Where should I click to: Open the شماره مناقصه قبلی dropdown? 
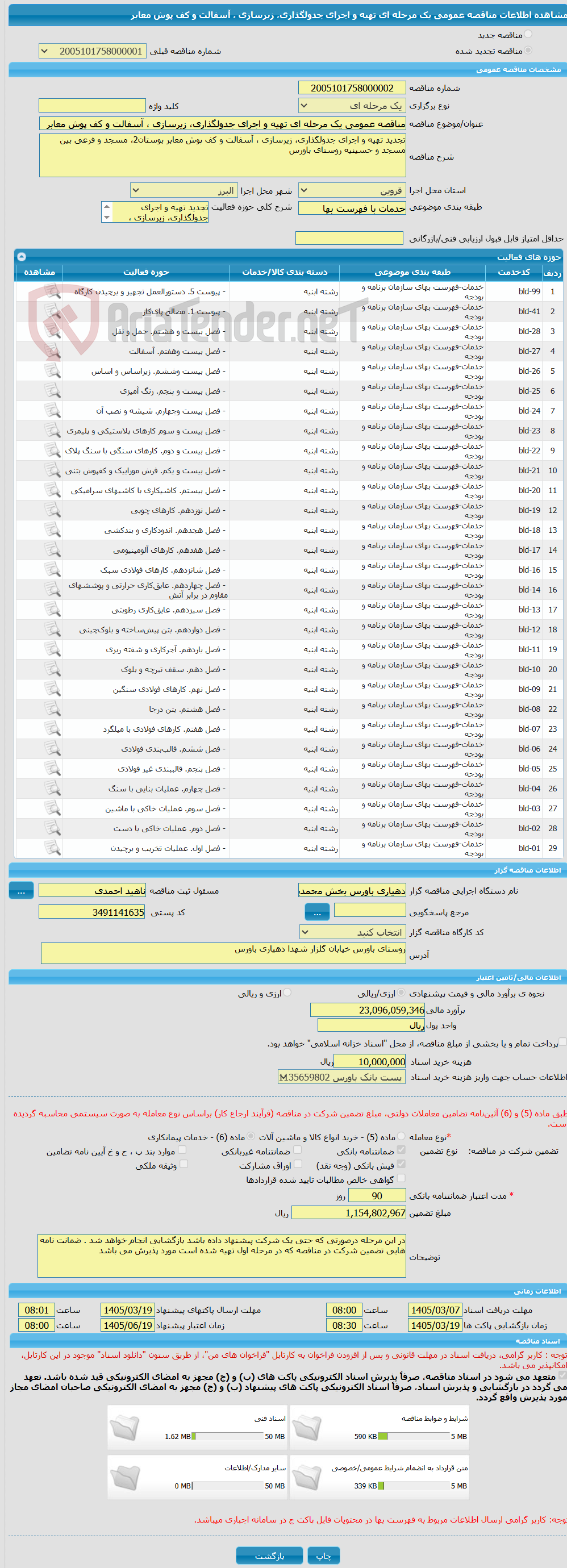pos(92,51)
